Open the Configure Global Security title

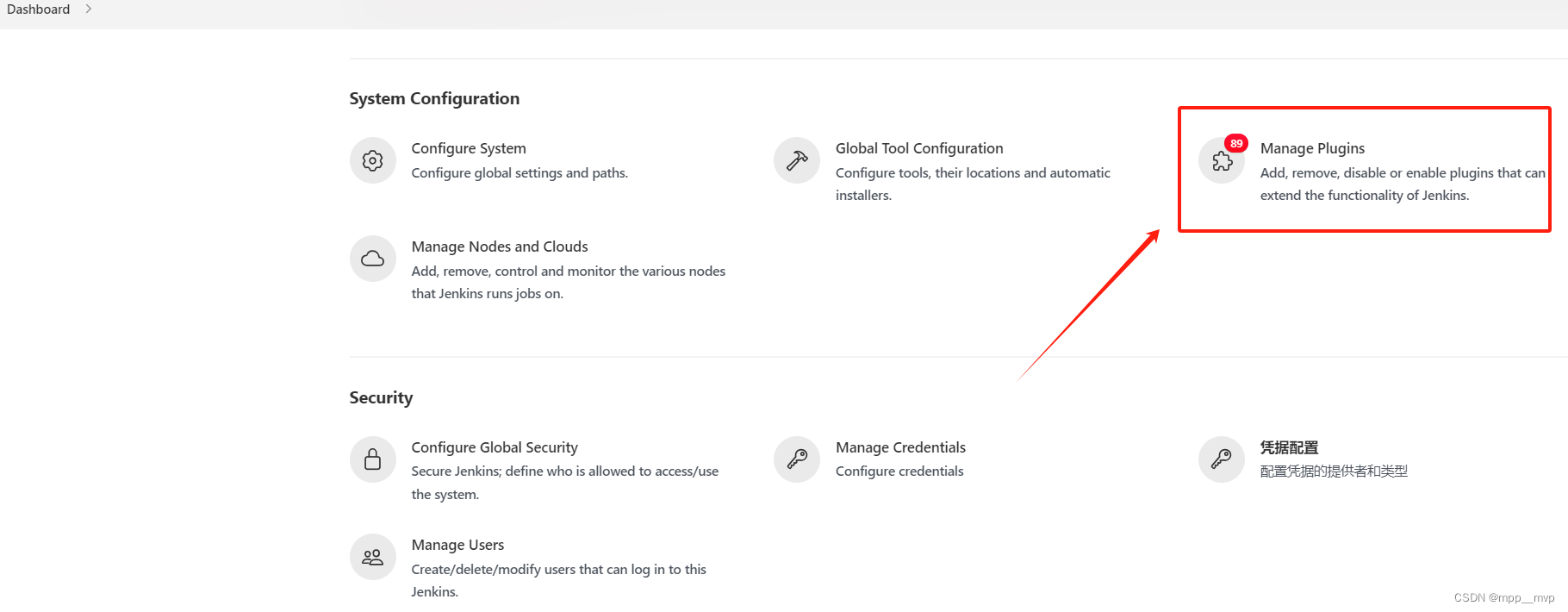click(x=495, y=447)
